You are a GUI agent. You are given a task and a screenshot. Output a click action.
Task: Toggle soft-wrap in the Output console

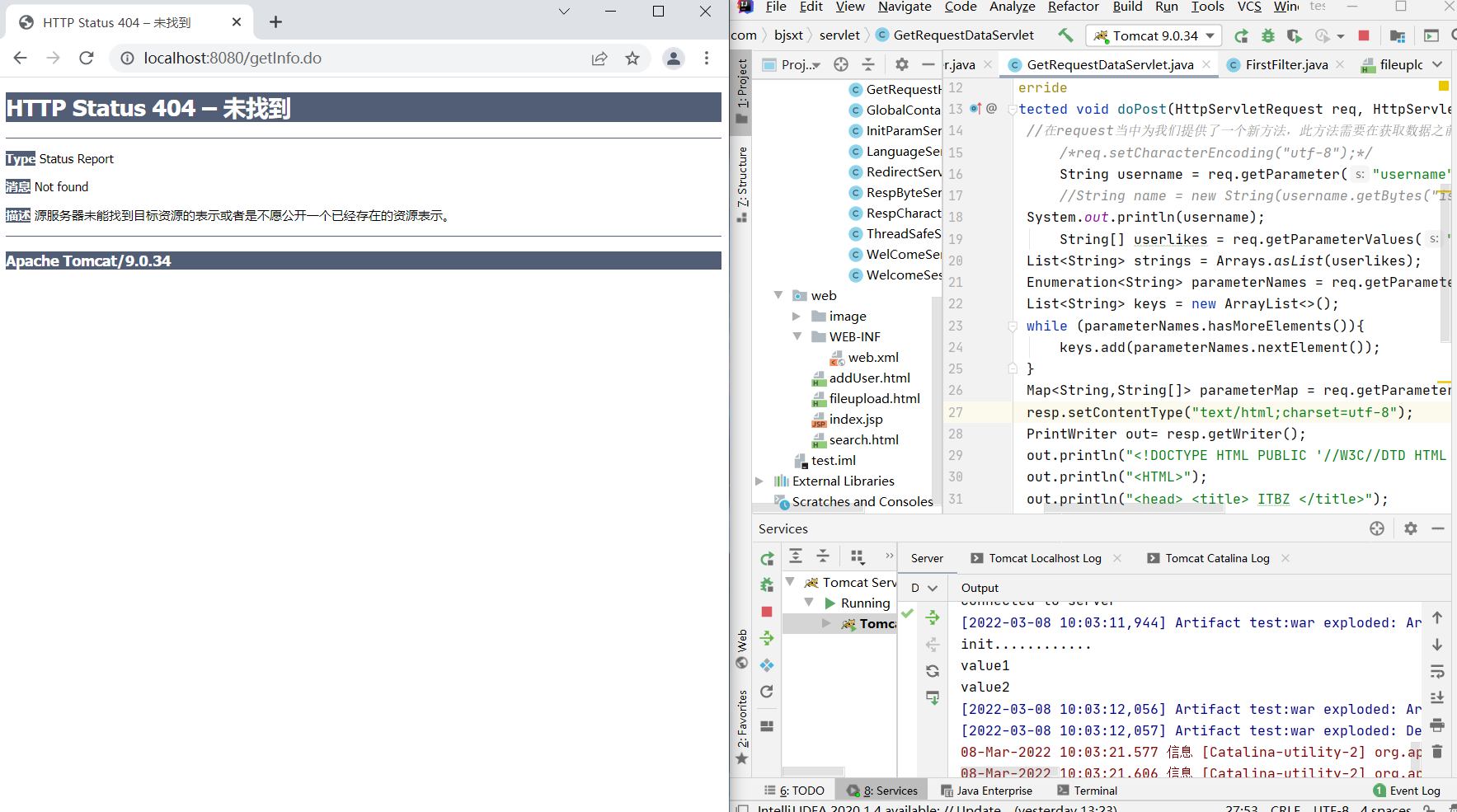[x=1437, y=671]
